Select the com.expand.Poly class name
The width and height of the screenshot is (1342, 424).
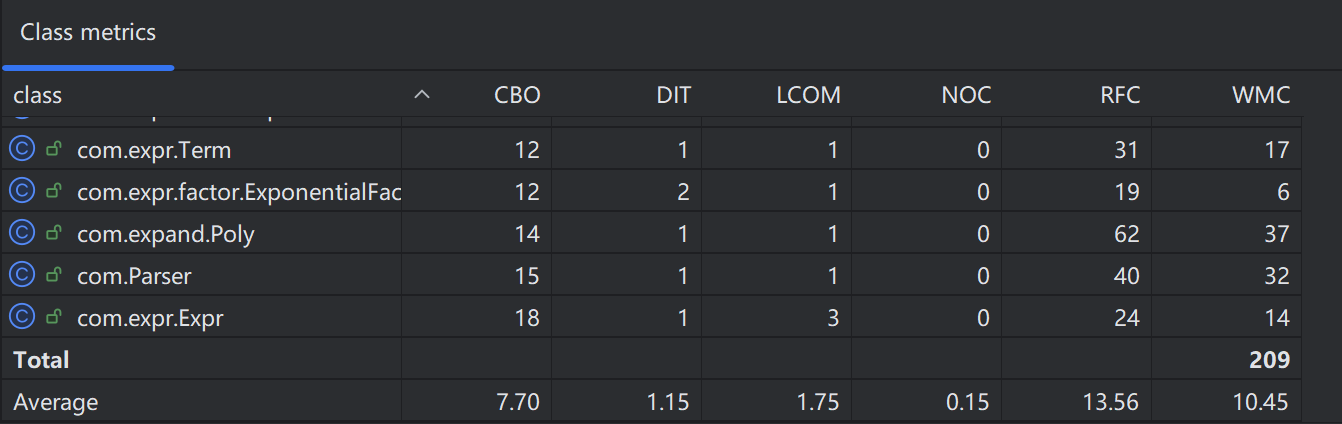tap(165, 235)
